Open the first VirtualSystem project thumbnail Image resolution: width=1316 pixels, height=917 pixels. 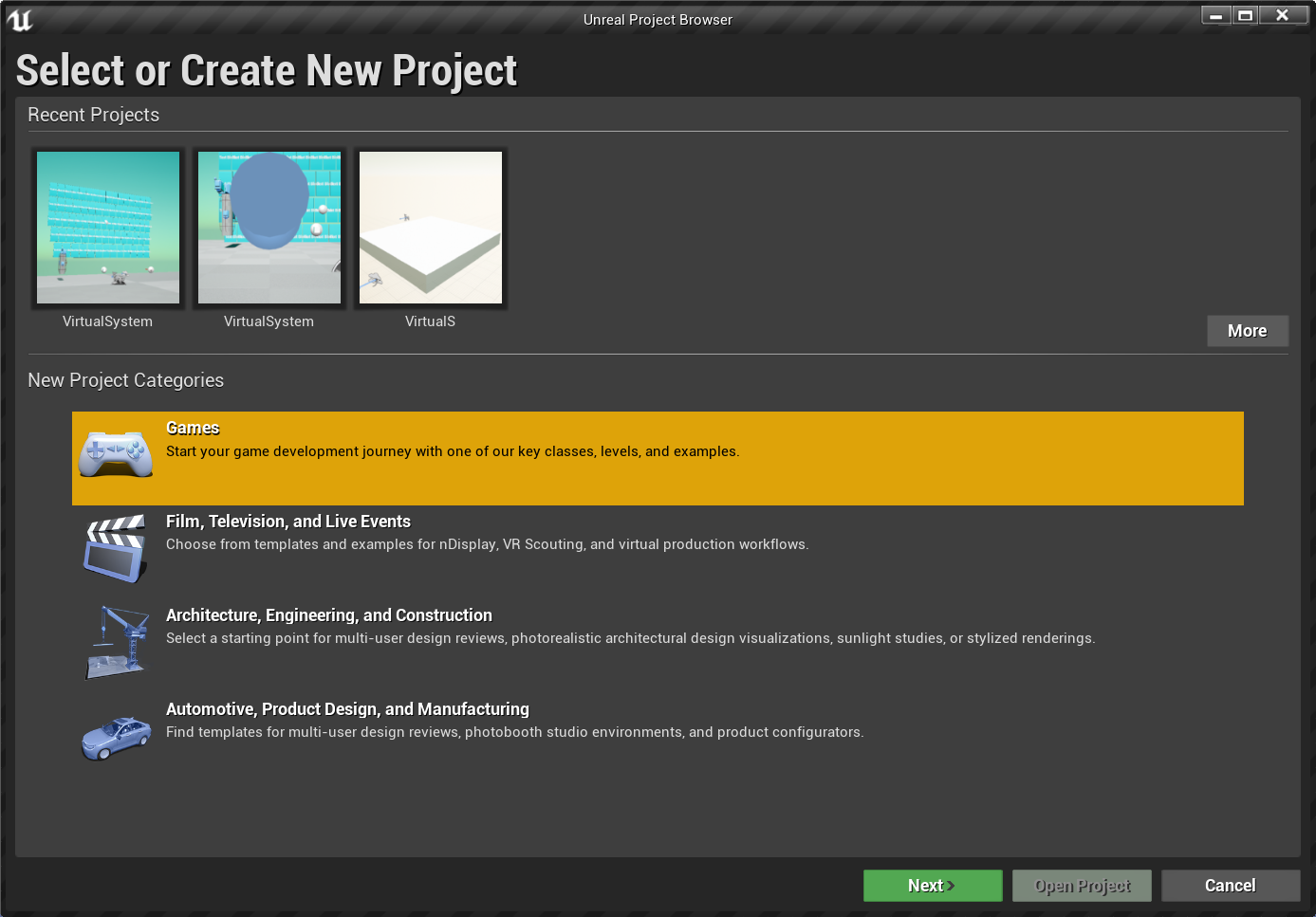(108, 228)
